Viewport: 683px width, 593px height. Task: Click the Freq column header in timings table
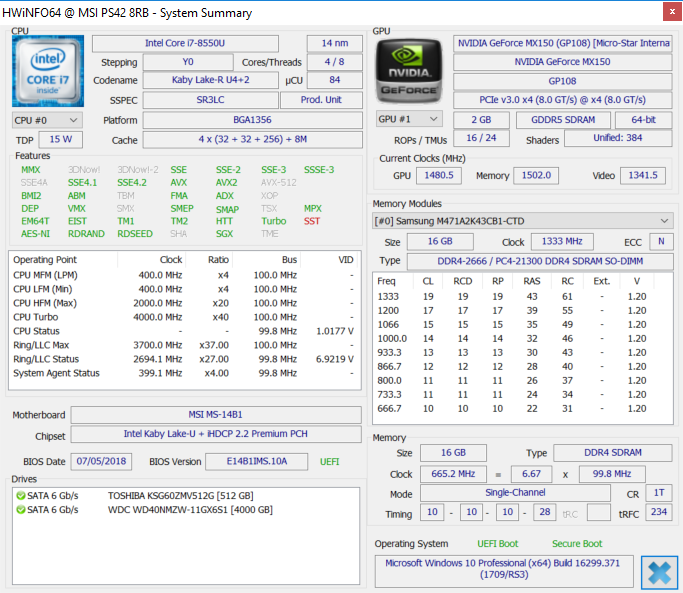pos(392,281)
